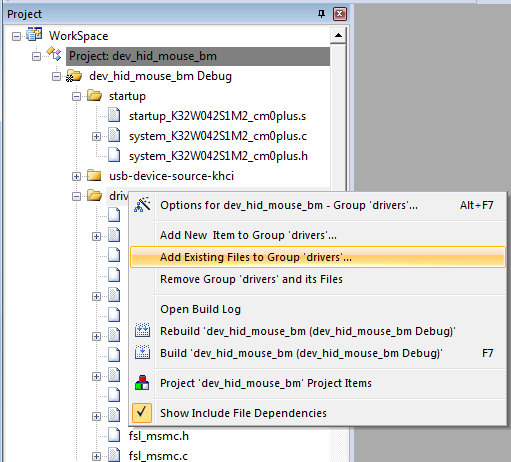
Task: Click the Rebuild icon in context menu
Action: (142, 330)
